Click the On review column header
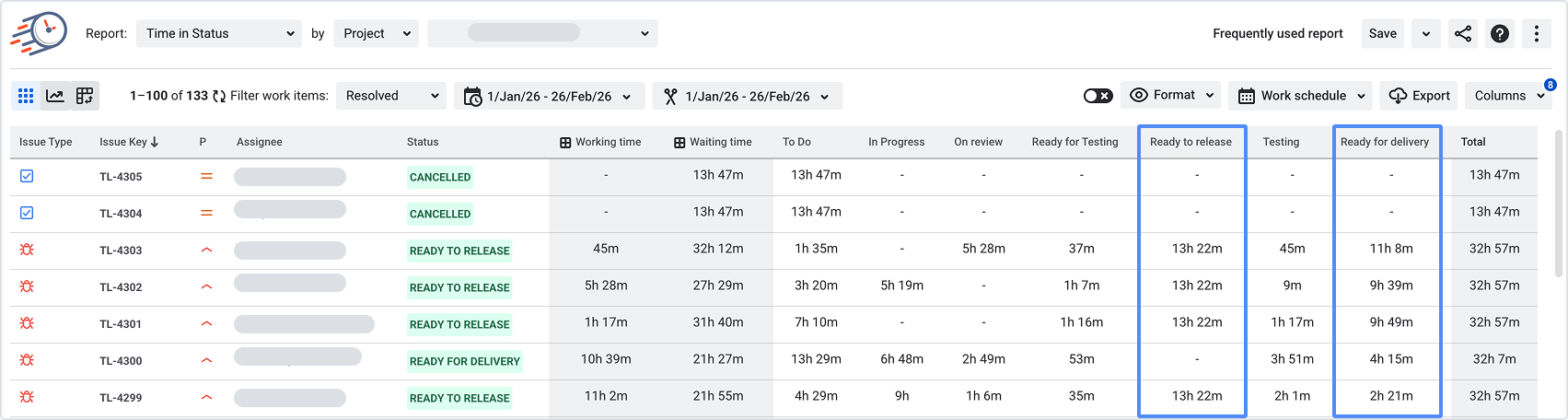1568x420 pixels. (978, 142)
